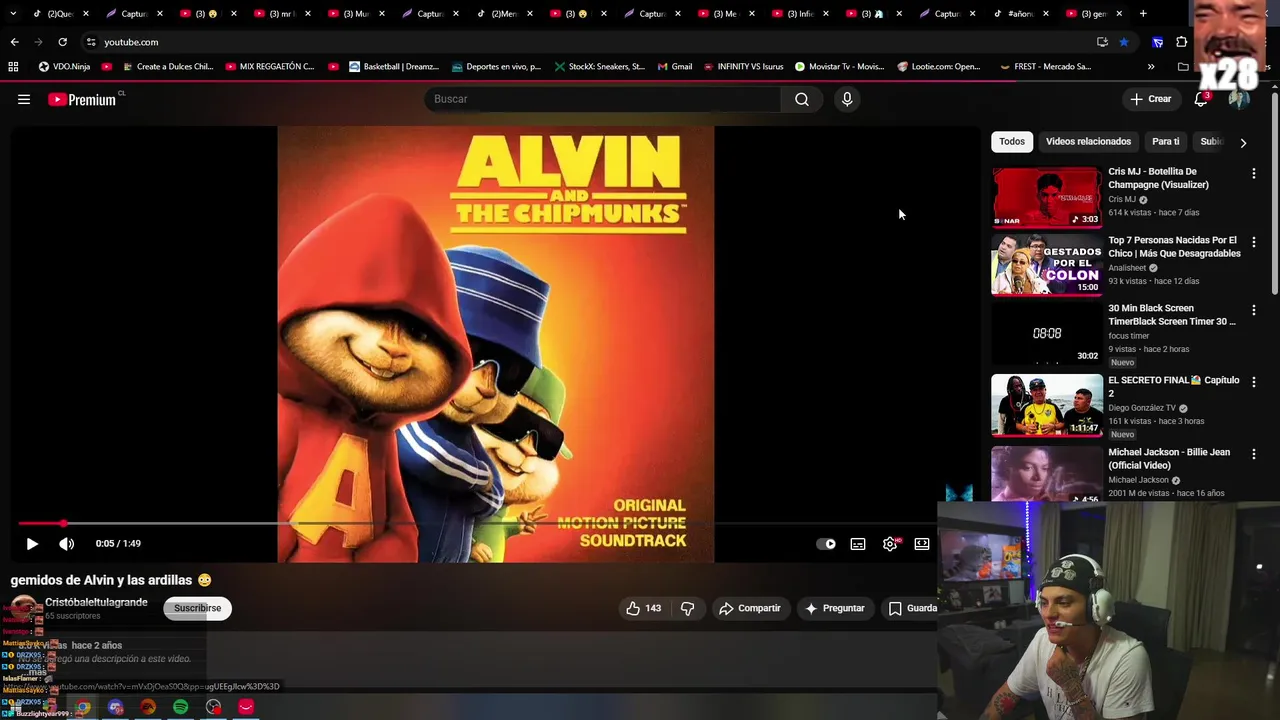The image size is (1280, 720).
Task: Click the search input field
Action: (603, 99)
